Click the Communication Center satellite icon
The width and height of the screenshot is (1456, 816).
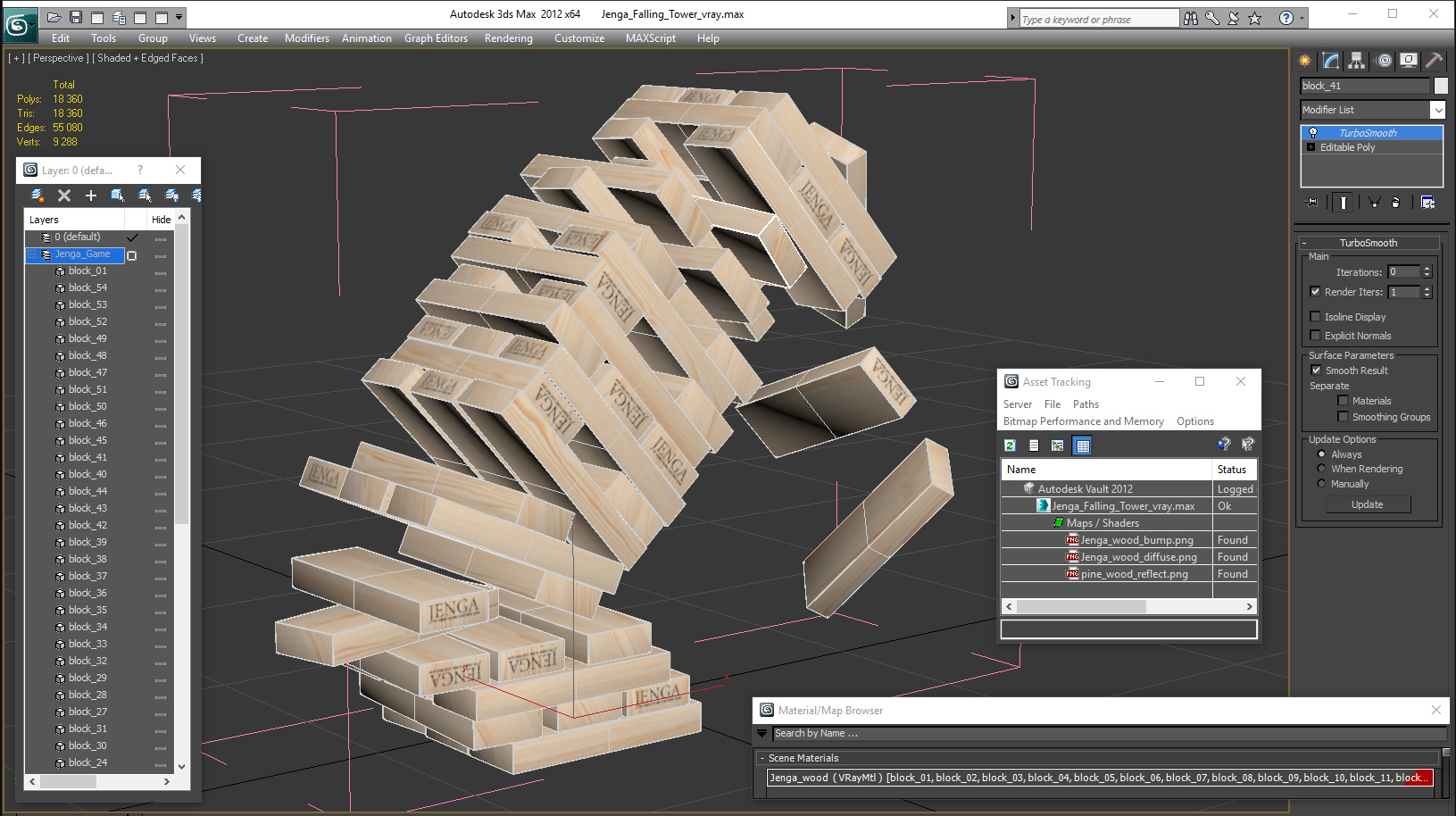pos(1234,18)
